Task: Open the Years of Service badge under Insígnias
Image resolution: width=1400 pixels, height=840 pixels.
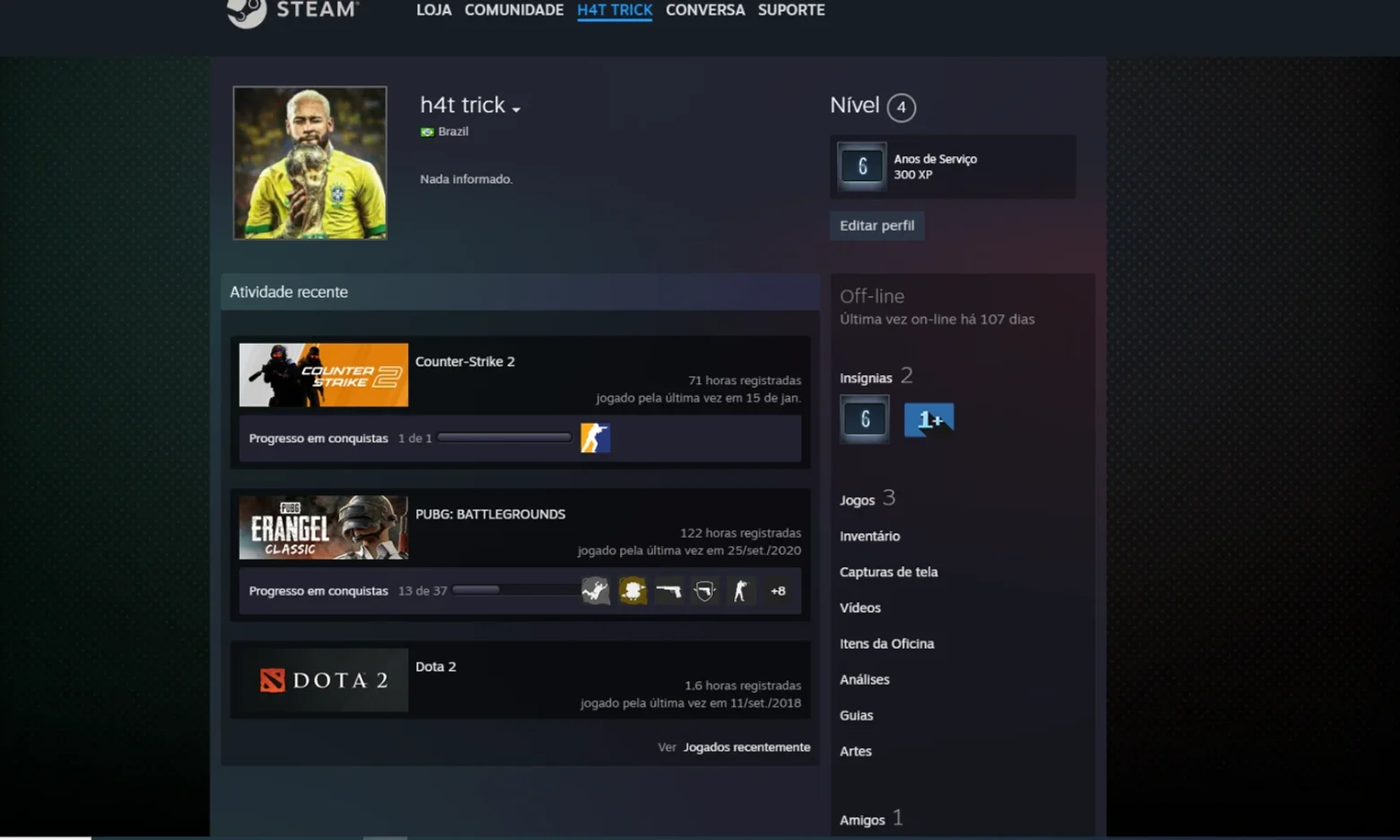Action: coord(864,419)
